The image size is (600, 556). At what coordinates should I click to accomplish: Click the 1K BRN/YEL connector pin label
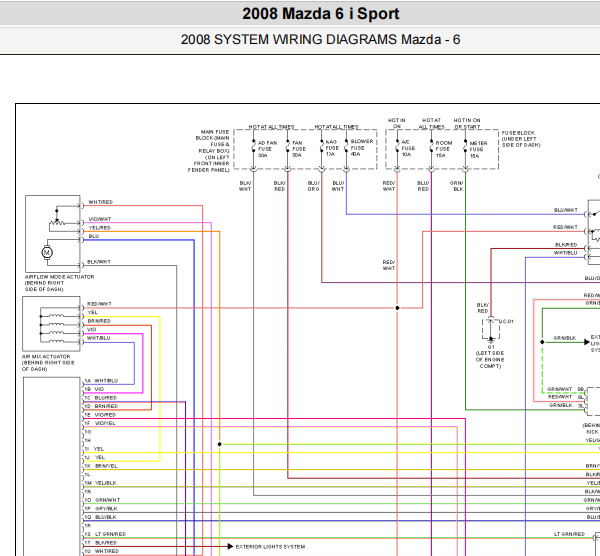tap(101, 466)
